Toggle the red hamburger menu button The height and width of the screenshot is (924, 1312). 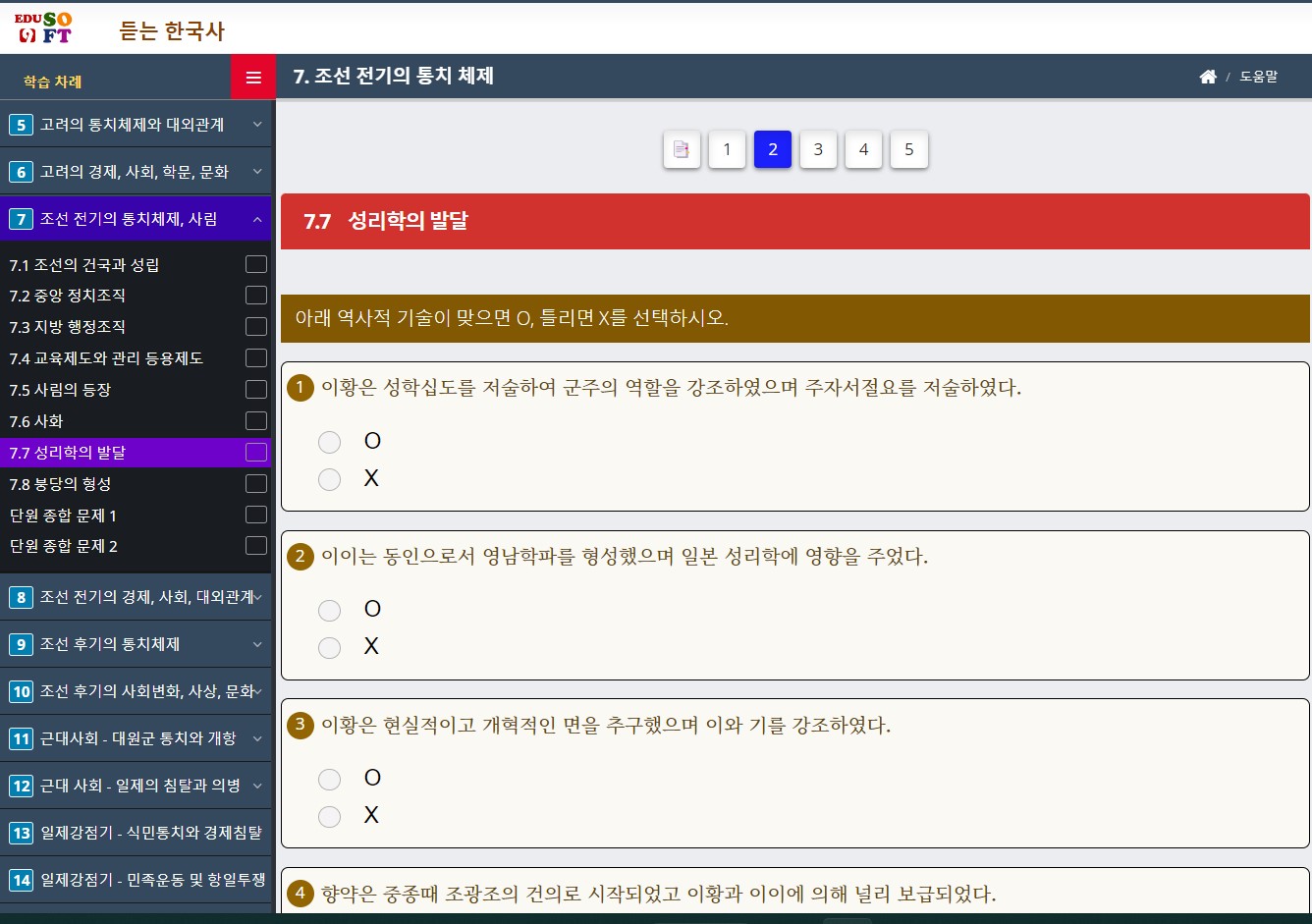click(253, 78)
